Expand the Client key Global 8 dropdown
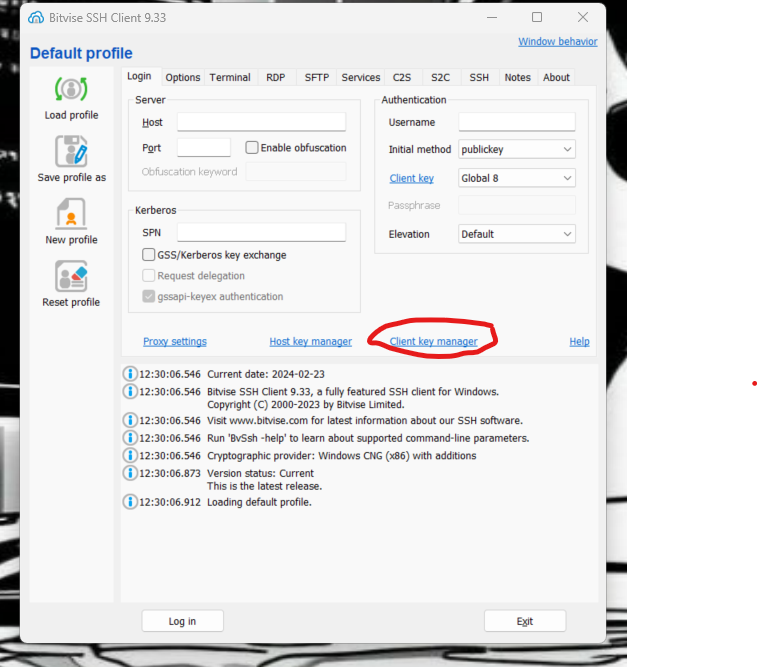This screenshot has width=757, height=667. click(517, 178)
